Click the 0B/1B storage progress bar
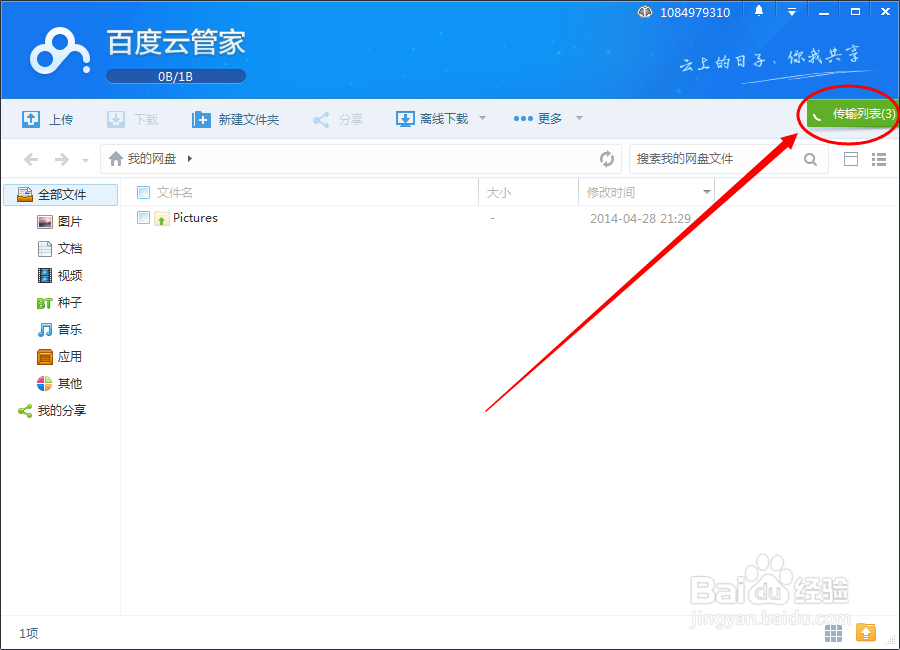 coord(176,75)
